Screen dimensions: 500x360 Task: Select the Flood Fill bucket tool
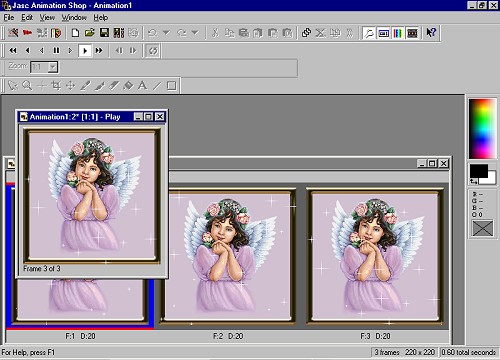[x=128, y=86]
